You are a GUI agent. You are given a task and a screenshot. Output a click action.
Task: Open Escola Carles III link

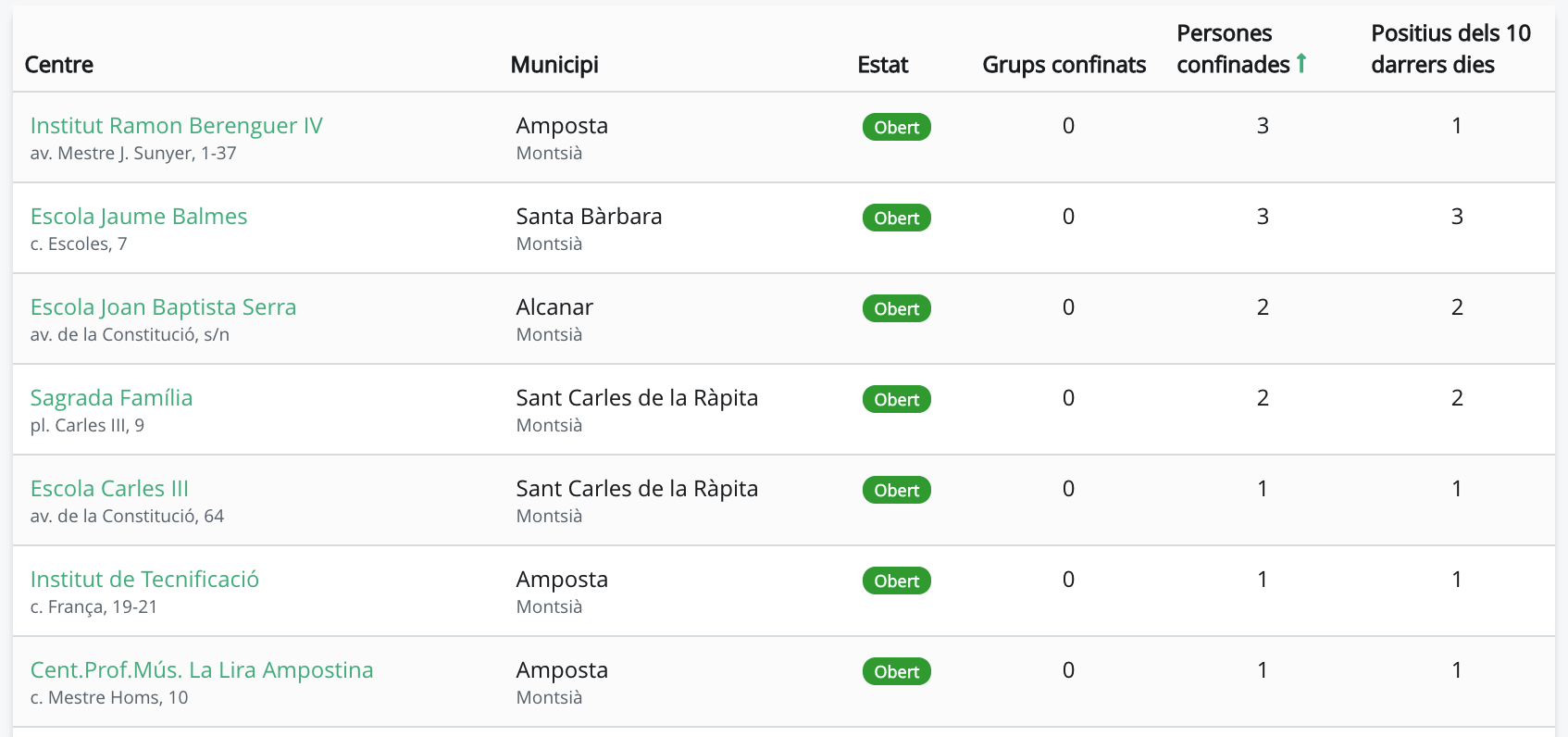tap(109, 489)
